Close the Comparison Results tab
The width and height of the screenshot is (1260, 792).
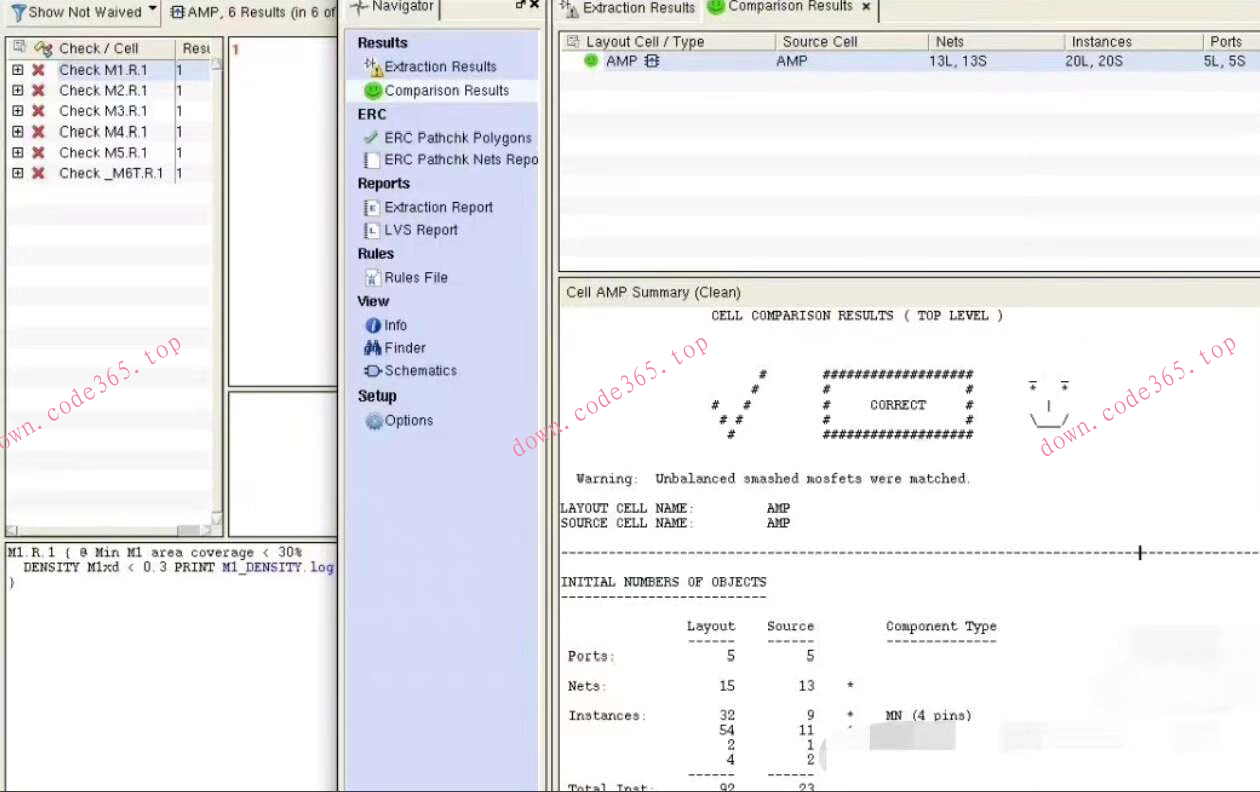pyautogui.click(x=866, y=7)
